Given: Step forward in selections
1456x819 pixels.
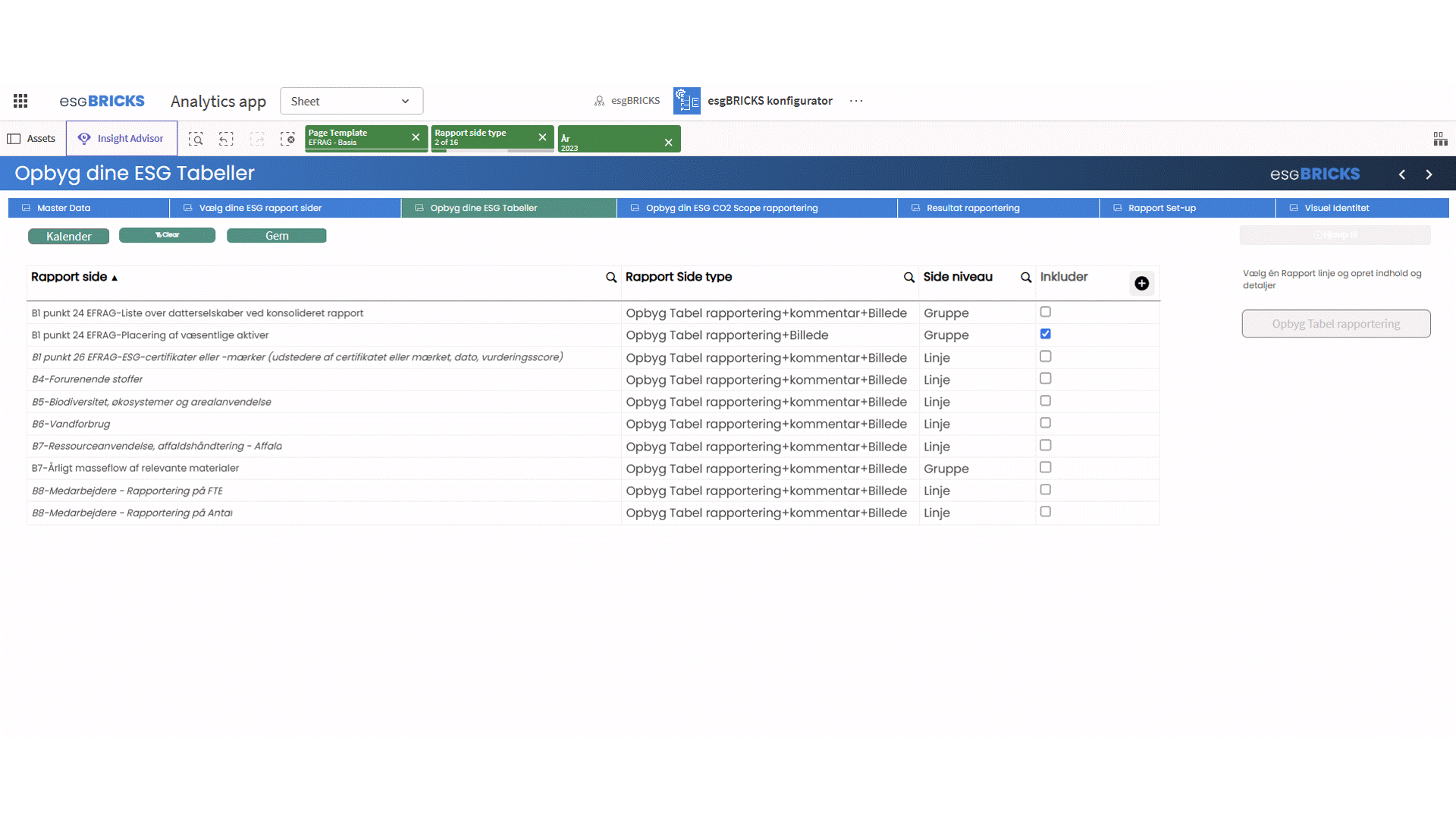Looking at the screenshot, I should (257, 139).
